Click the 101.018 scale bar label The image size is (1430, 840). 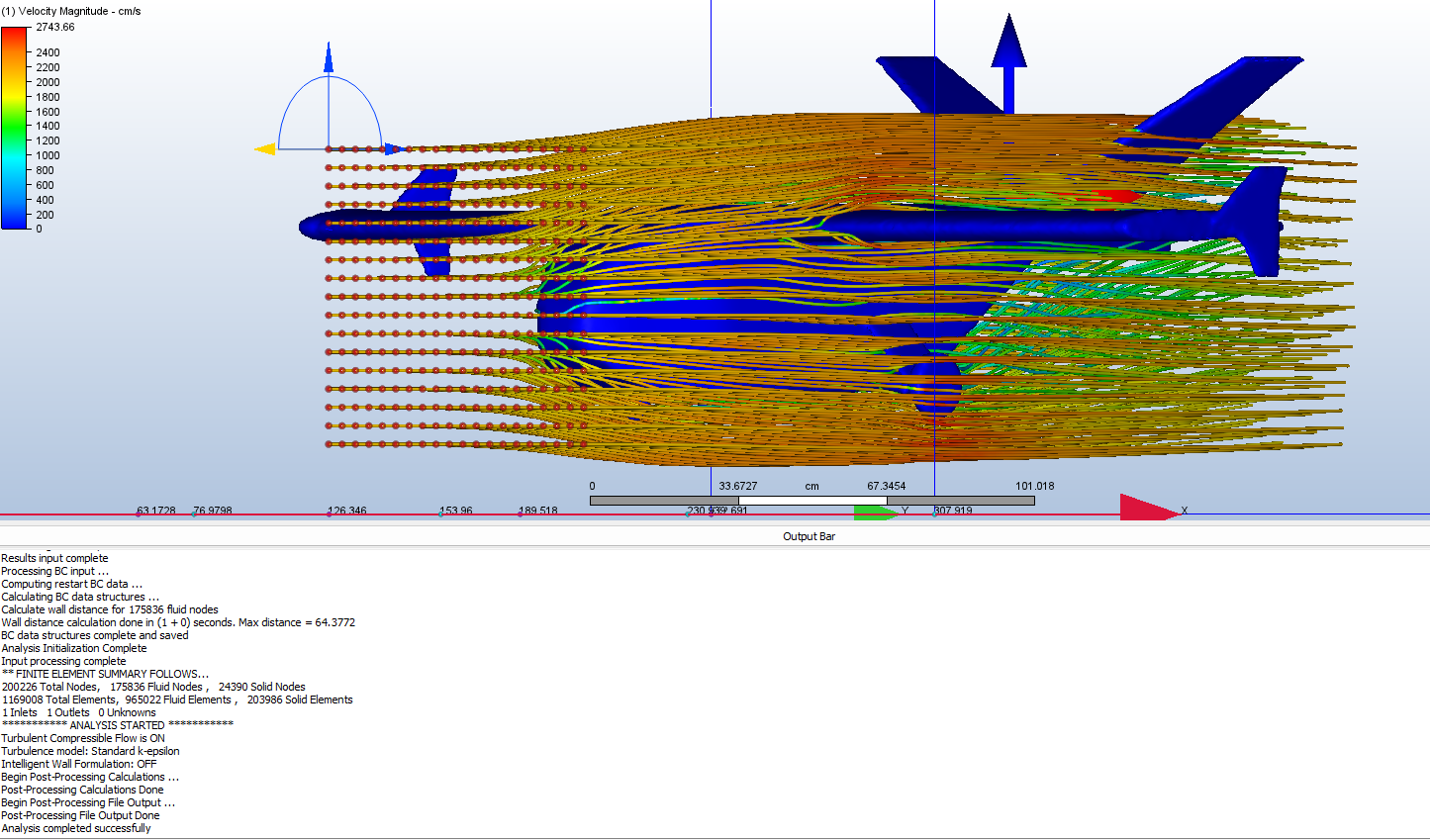point(1035,486)
